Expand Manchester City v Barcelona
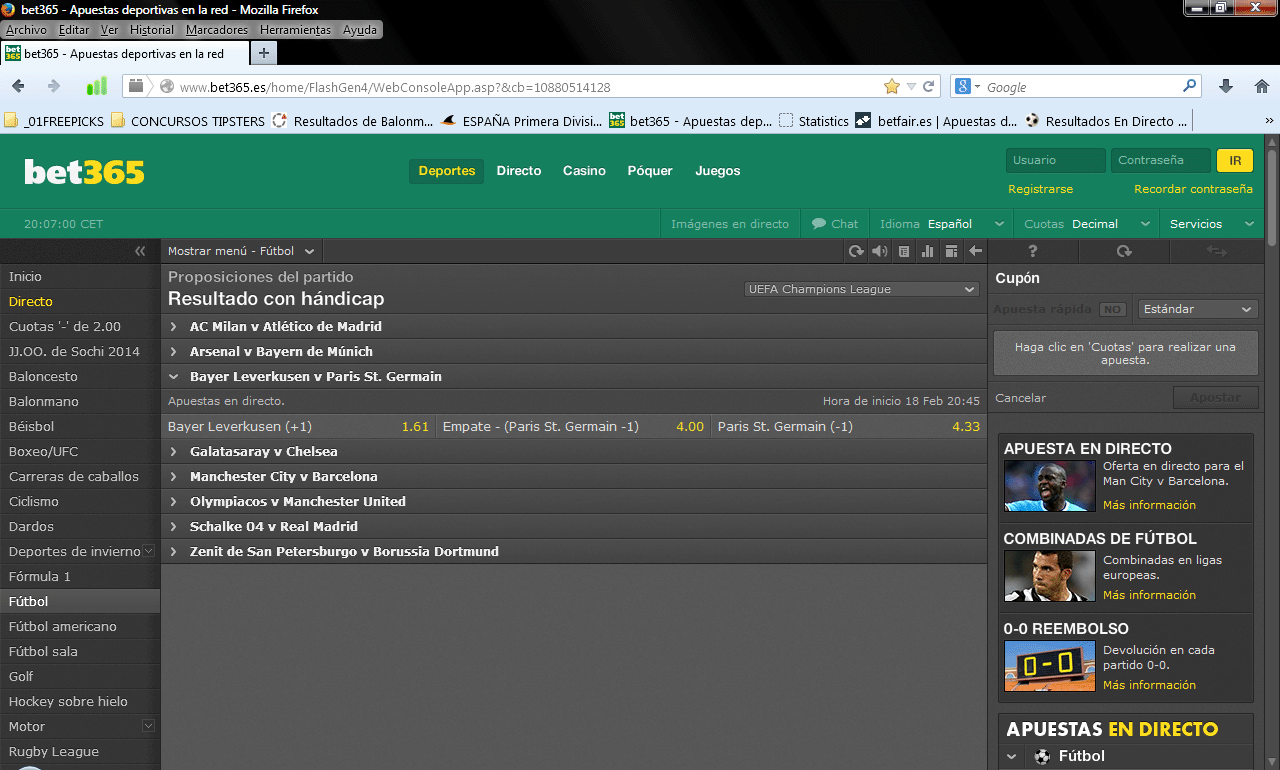This screenshot has height=770, width=1280. pos(574,476)
